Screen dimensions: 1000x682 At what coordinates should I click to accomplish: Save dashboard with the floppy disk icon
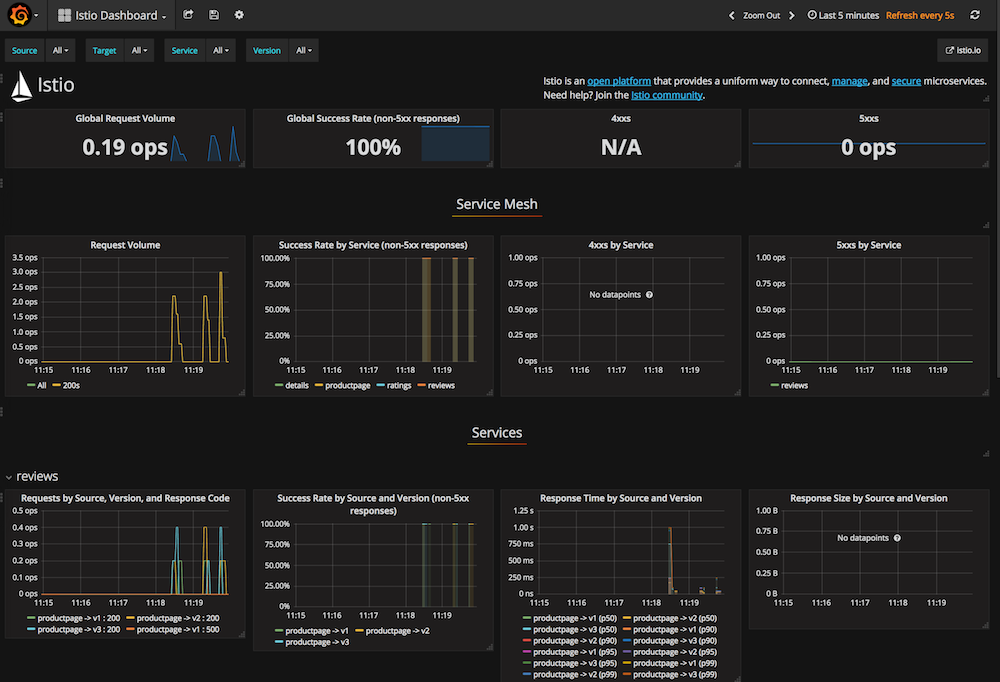click(x=214, y=15)
